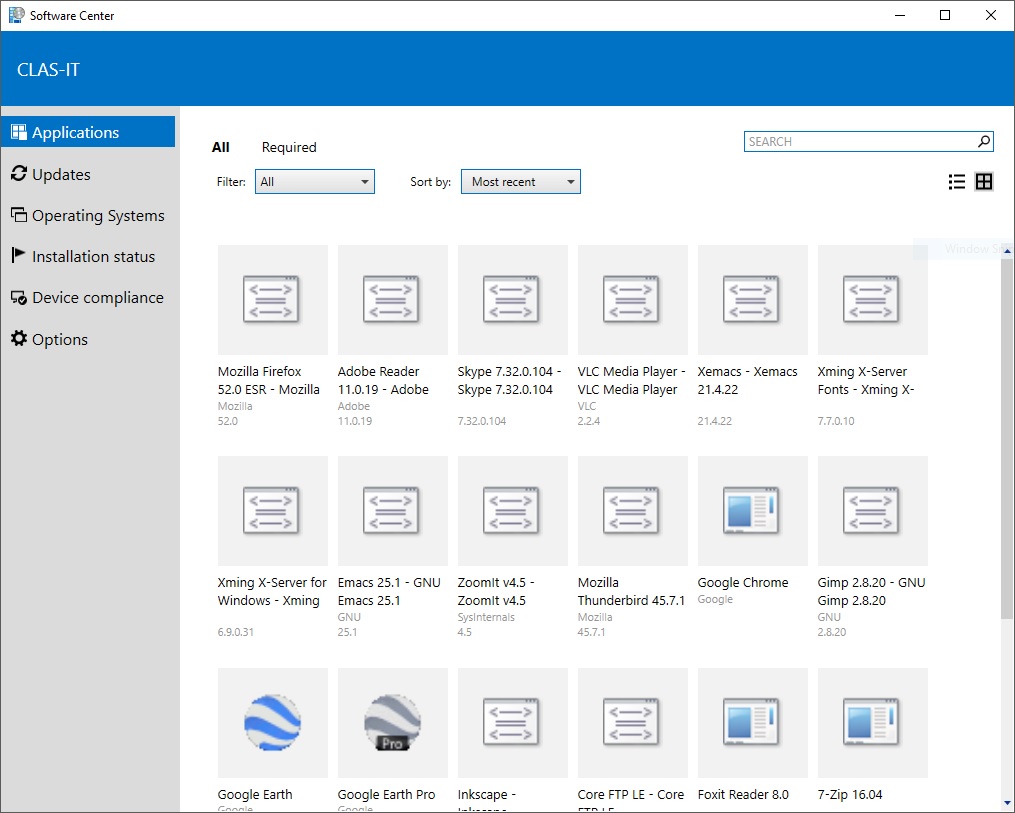Open the Installation status flag icon
Screen dimensions: 1015x813
coord(18,256)
